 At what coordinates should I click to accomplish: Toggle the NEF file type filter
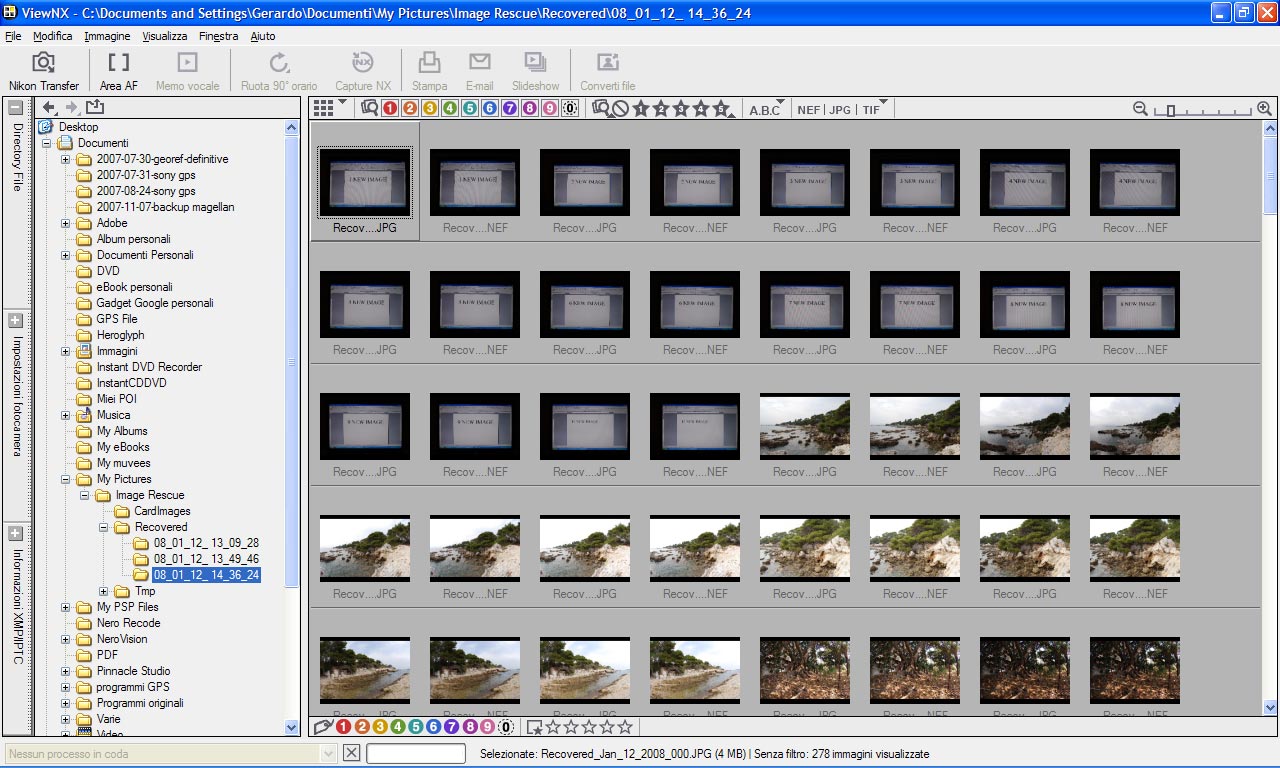point(808,110)
